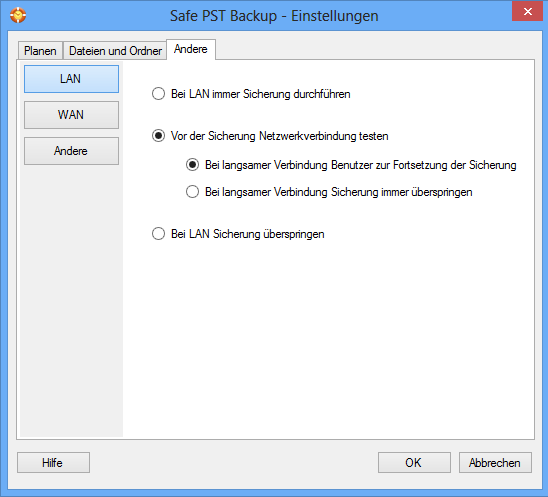Select 'Vor der Sicherung Netzwerkverbindung testen' radio
This screenshot has width=548, height=497.
pos(158,136)
